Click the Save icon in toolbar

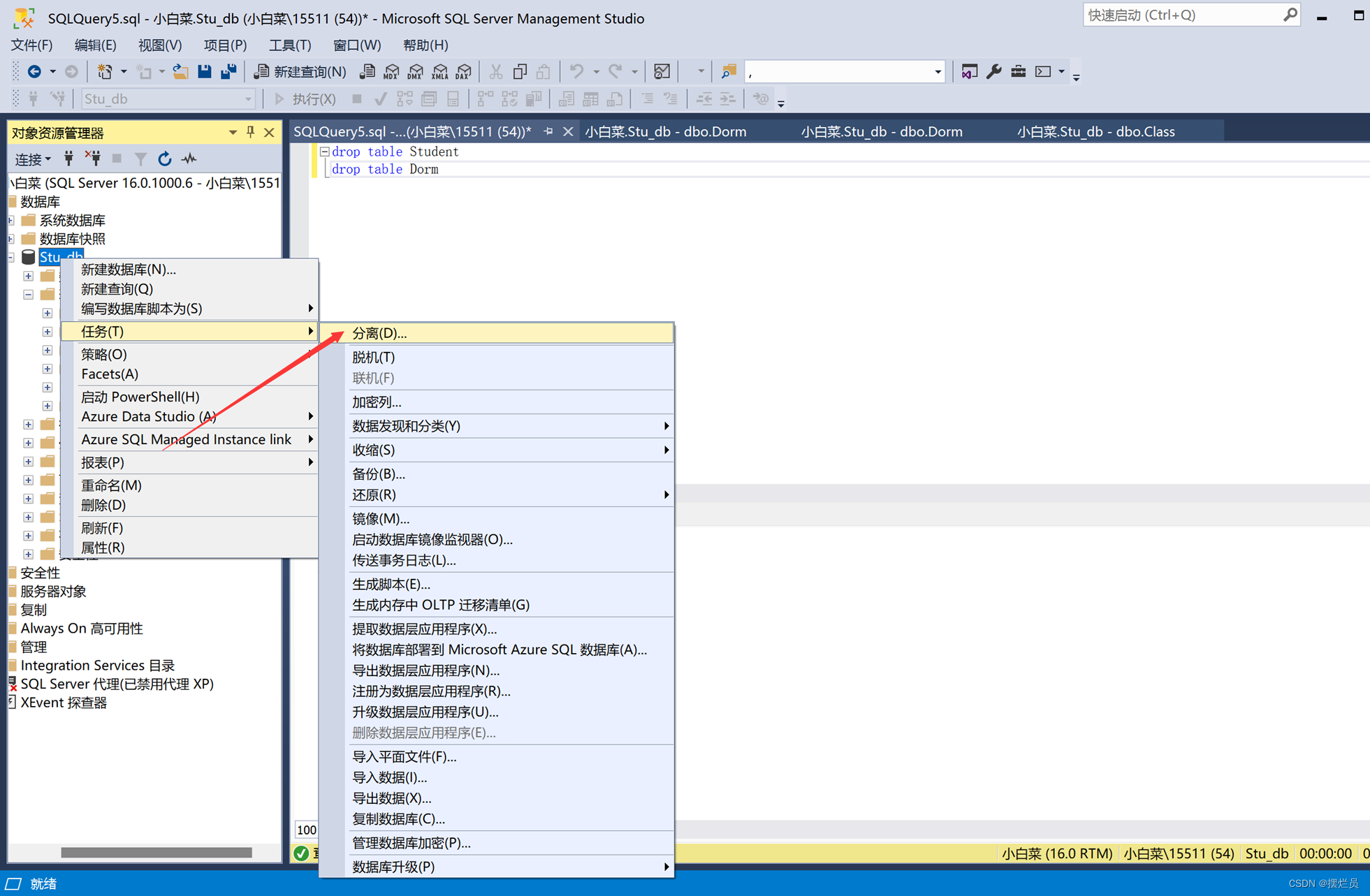[204, 71]
